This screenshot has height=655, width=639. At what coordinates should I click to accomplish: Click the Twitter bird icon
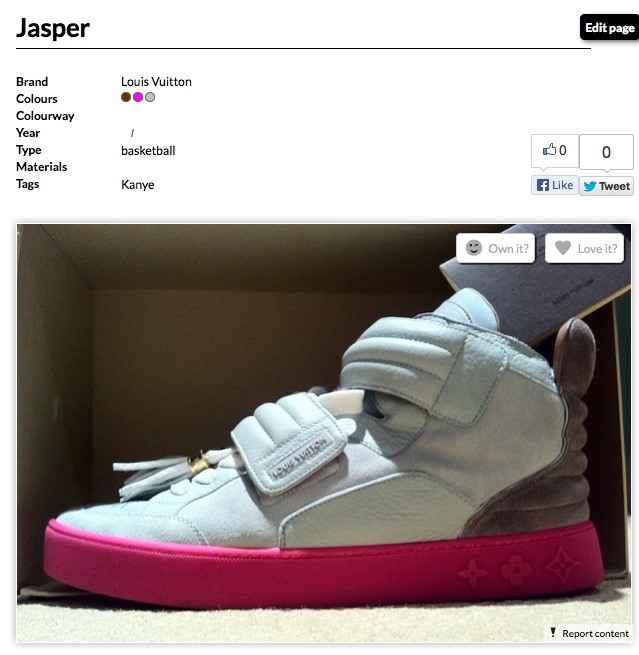(x=590, y=186)
